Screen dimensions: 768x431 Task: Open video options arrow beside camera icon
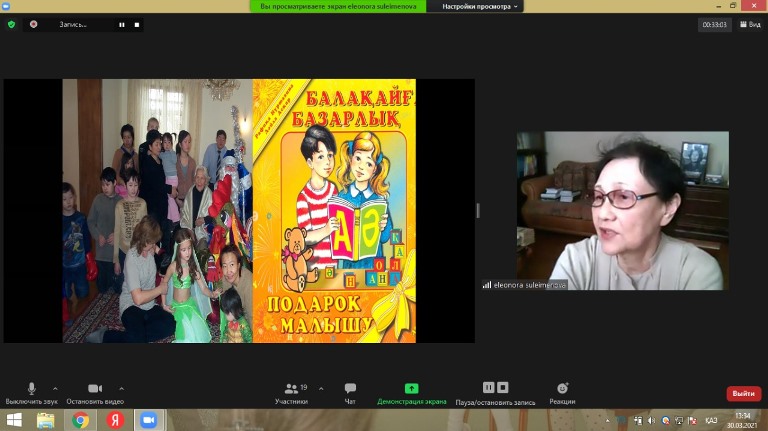pyautogui.click(x=121, y=389)
